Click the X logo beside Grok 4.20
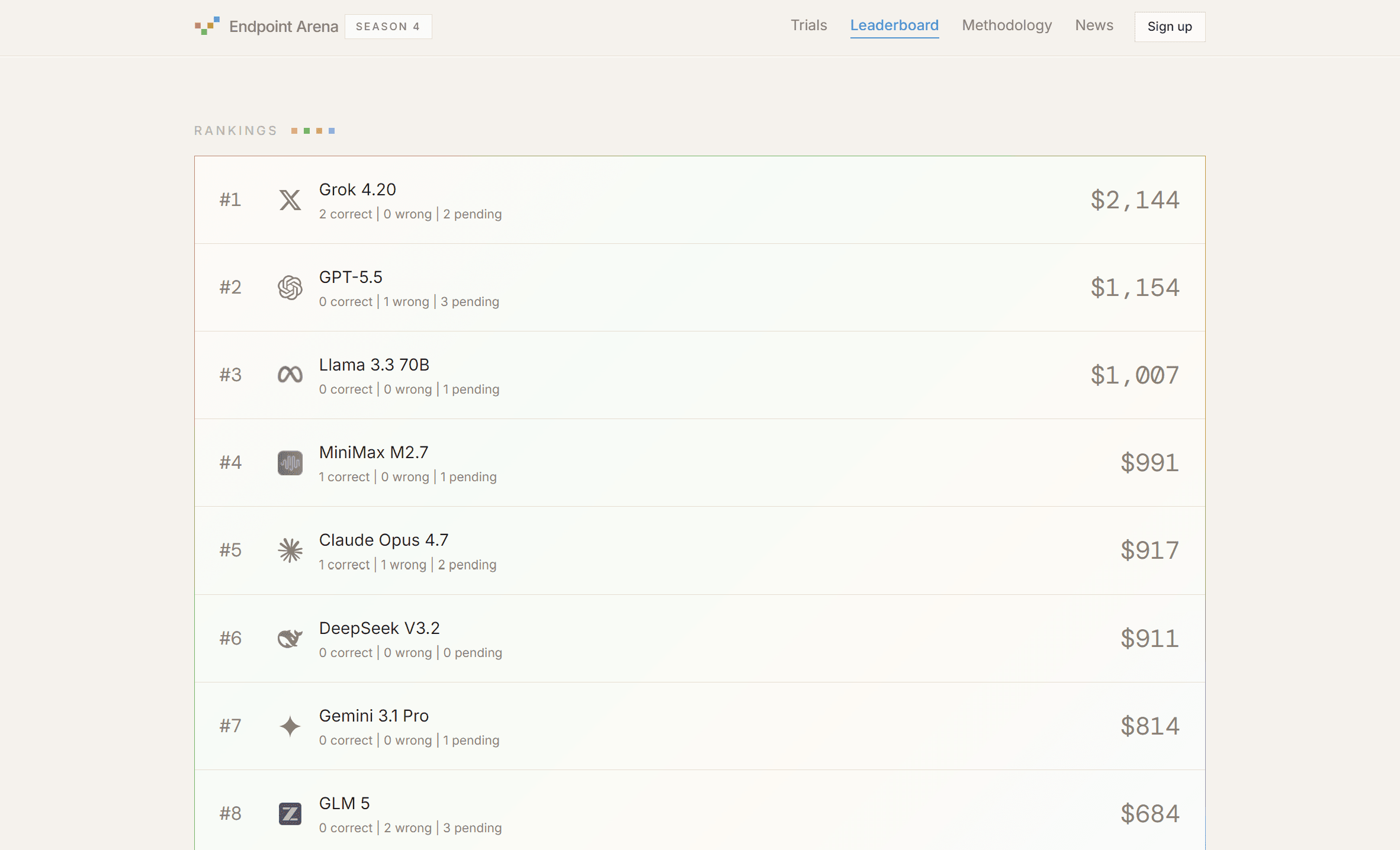The image size is (1400, 850). [290, 200]
